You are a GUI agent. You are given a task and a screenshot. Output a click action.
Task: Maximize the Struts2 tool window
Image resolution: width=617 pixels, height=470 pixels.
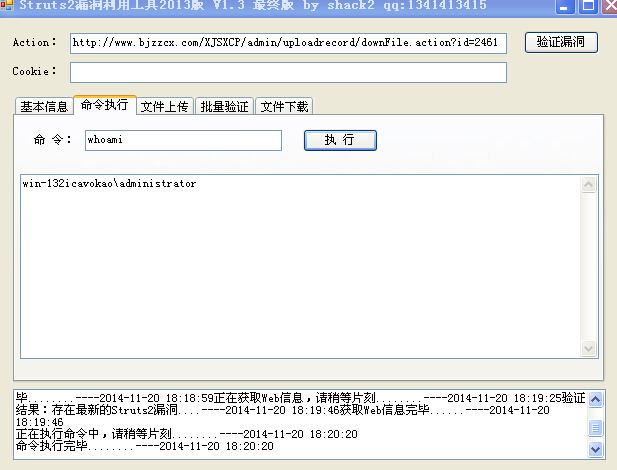[588, 6]
